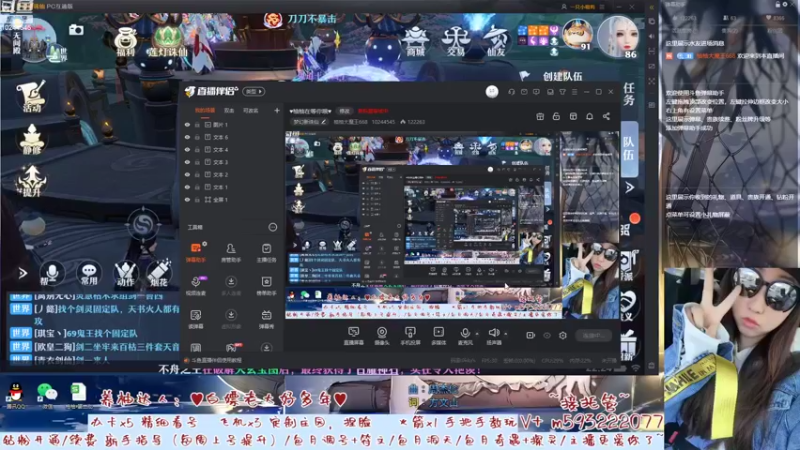Open the 房管助手 tool icon
The width and height of the screenshot is (800, 450).
[231, 252]
